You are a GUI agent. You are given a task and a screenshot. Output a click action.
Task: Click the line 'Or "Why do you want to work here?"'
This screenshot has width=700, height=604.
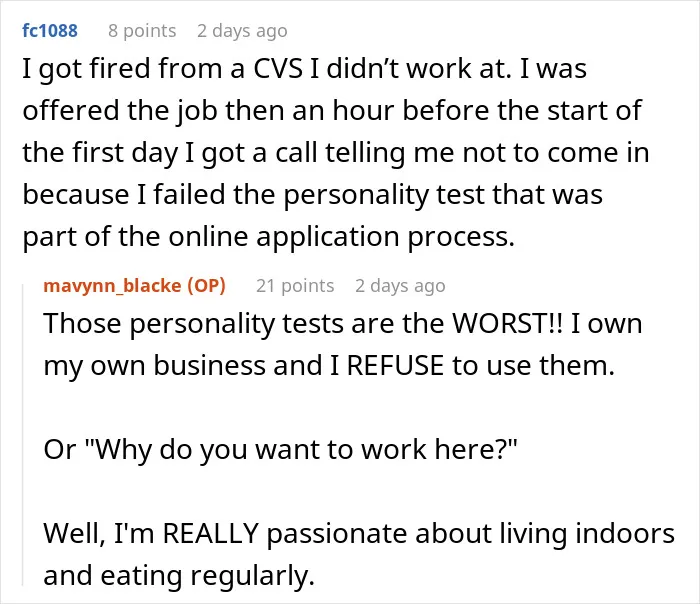pyautogui.click(x=280, y=449)
